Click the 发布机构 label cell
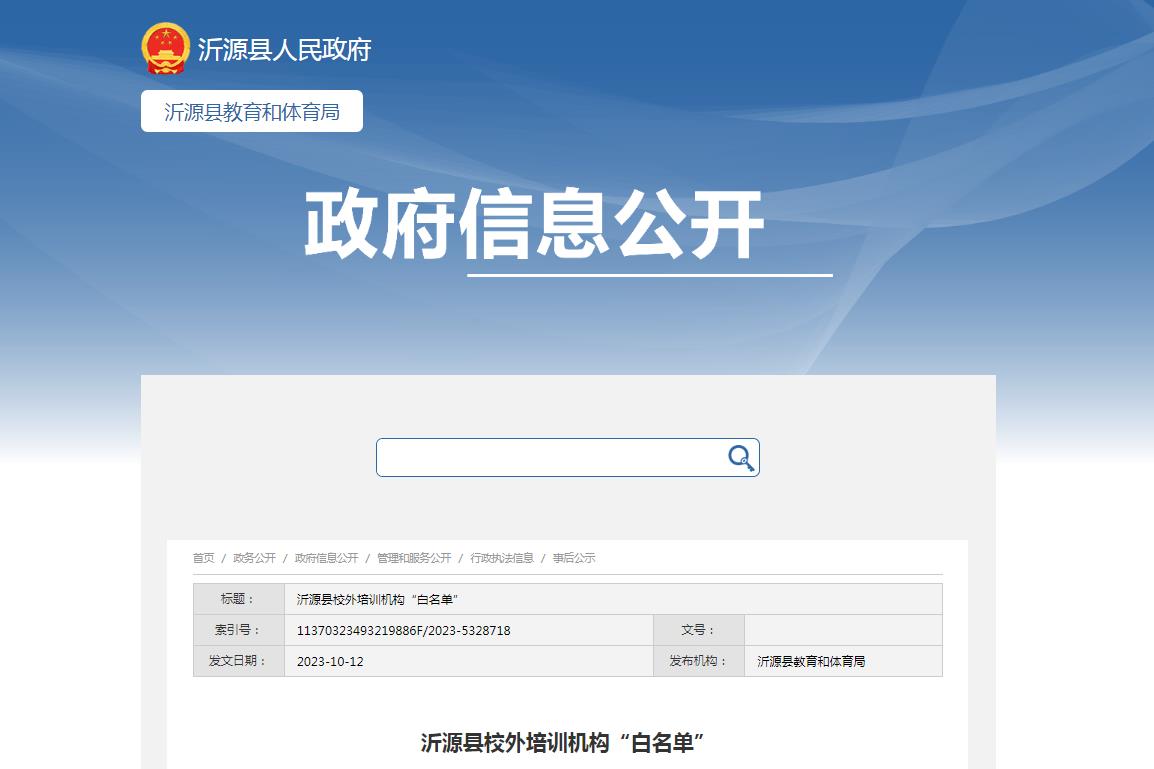 698,661
